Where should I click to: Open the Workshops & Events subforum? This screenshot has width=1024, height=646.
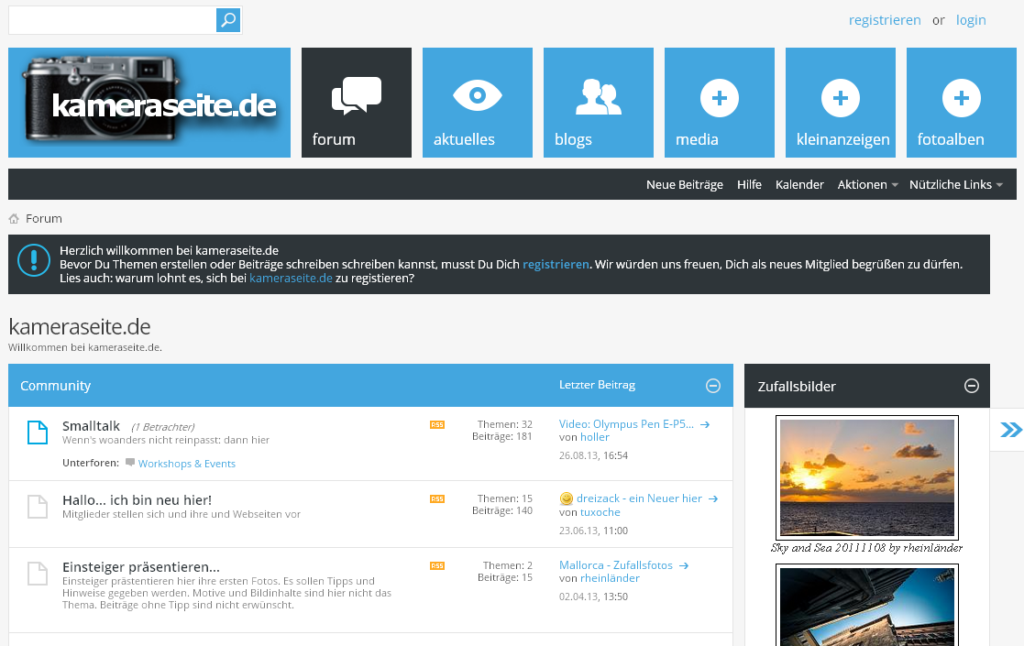point(186,463)
